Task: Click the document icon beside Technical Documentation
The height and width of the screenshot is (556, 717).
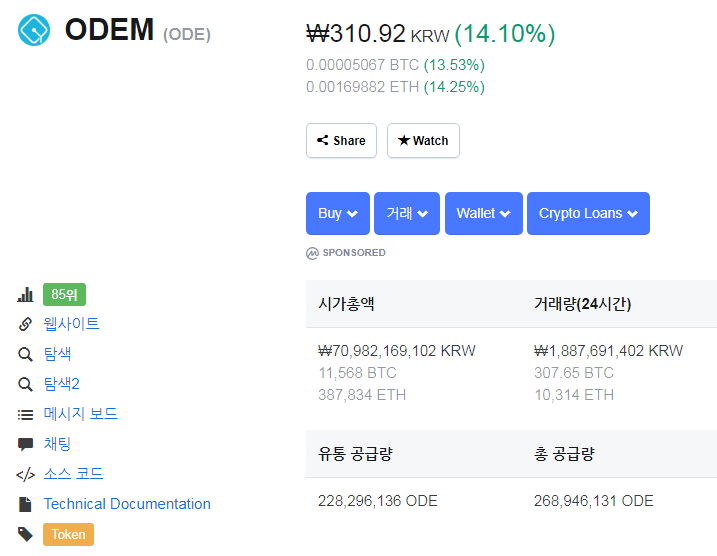Action: coord(25,504)
